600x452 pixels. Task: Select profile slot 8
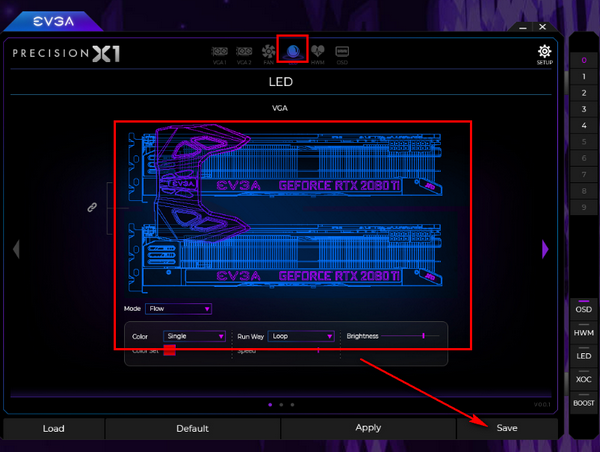click(x=584, y=191)
